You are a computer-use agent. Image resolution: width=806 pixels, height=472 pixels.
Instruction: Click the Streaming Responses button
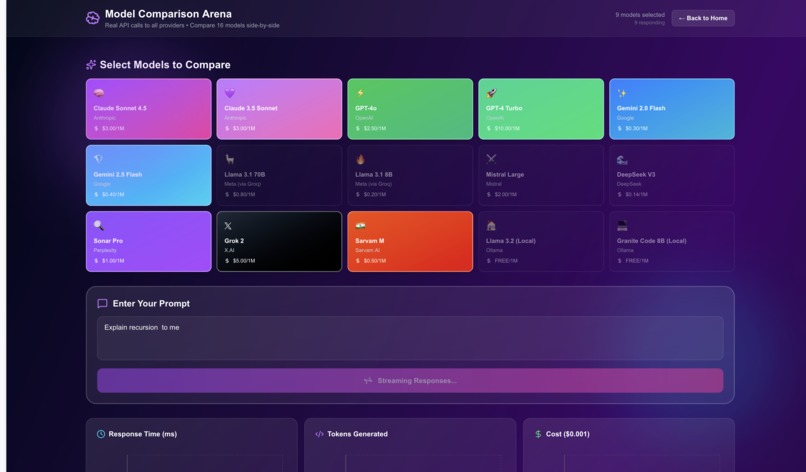click(x=410, y=381)
